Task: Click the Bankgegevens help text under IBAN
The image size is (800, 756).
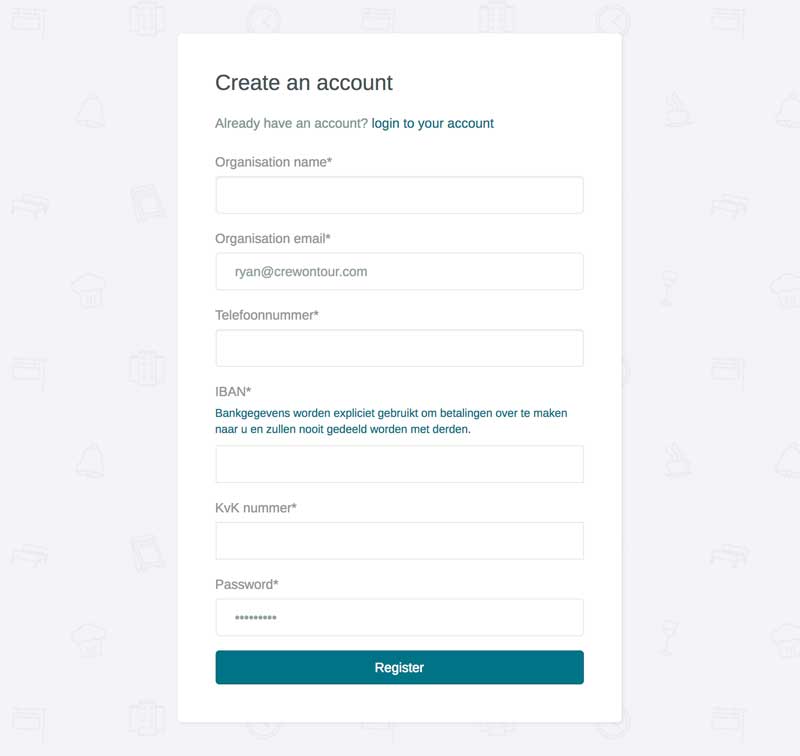Action: 391,421
